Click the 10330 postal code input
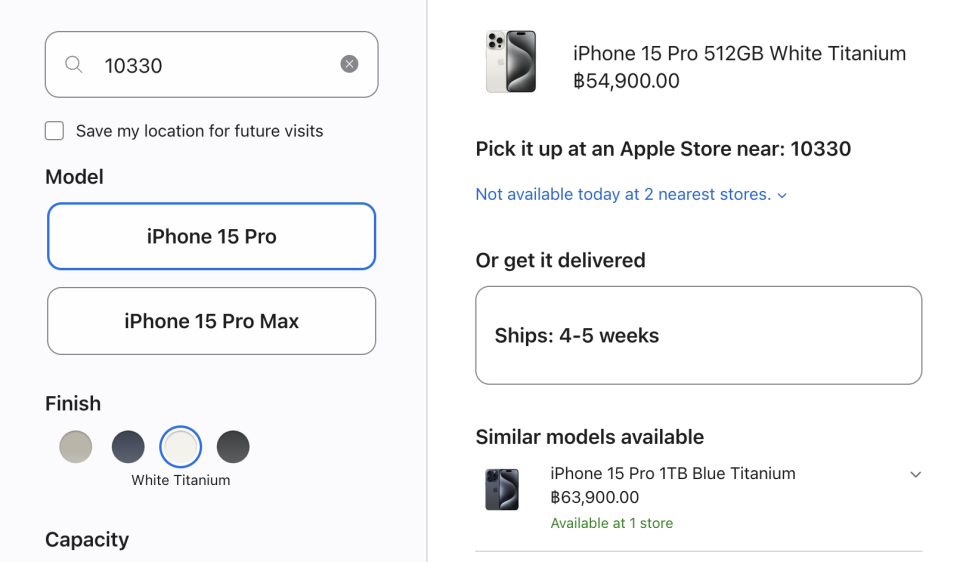The height and width of the screenshot is (562, 966). 211,65
